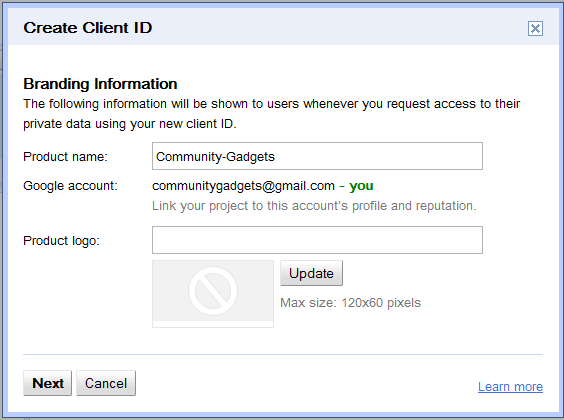Click the 'Link your project' hint text
Screen dimensions: 564x420
[x=314, y=206]
